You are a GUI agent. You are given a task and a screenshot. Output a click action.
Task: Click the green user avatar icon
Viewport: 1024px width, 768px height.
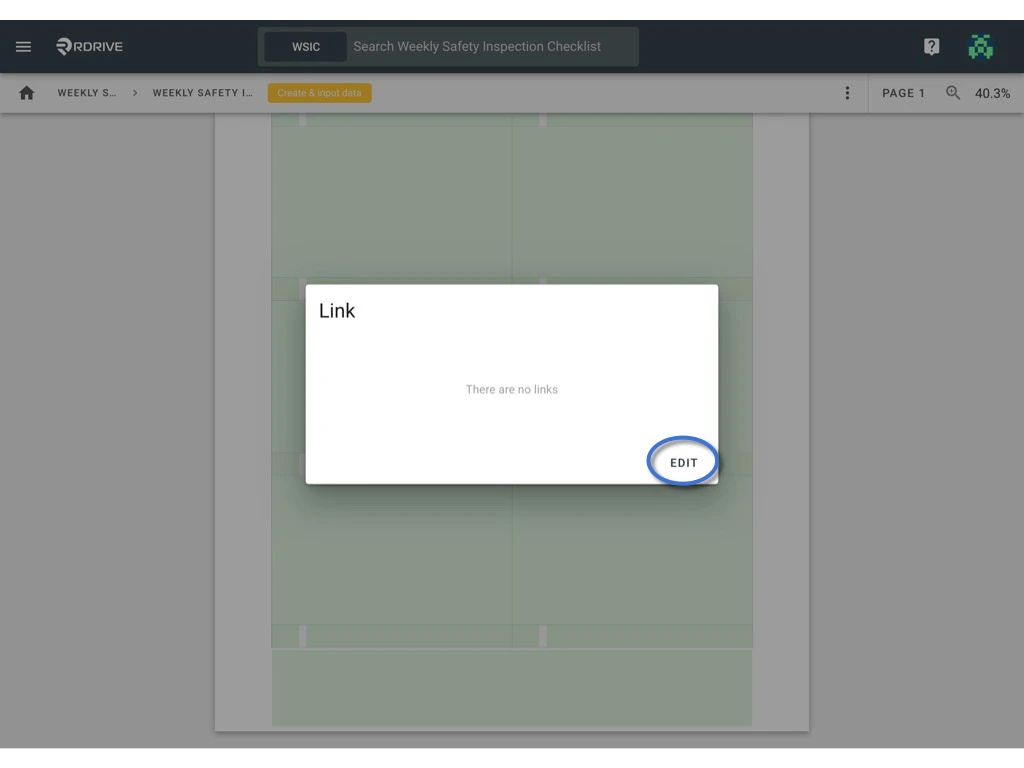click(x=981, y=46)
